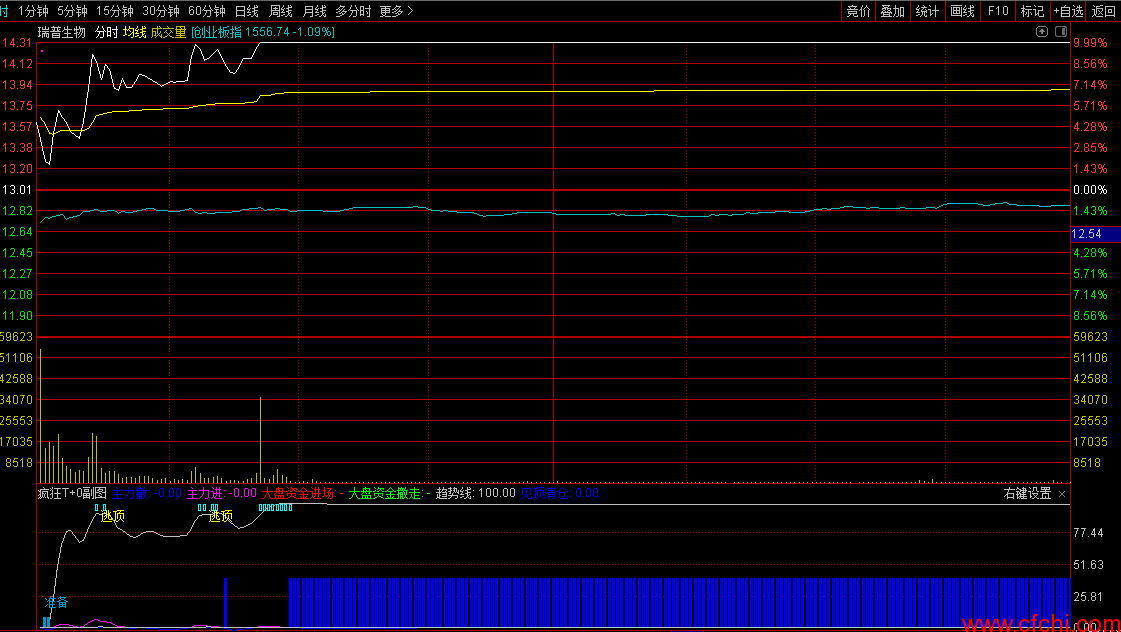The image size is (1121, 632).
Task: Open the 月线 monthly chart tab
Action: point(314,11)
